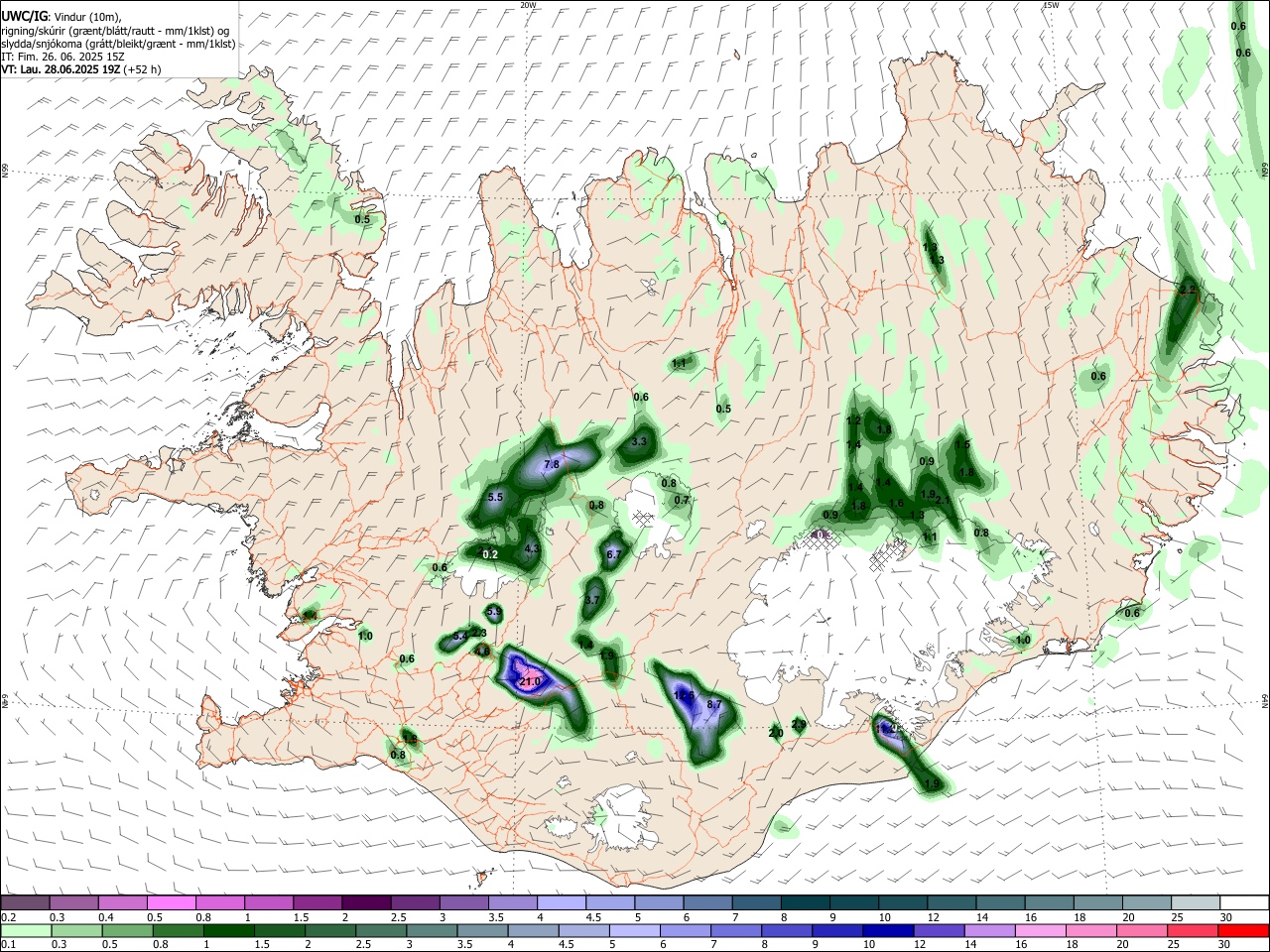Select the 2.9 precipitation label
Image resolution: width=1270 pixels, height=952 pixels.
point(799,725)
